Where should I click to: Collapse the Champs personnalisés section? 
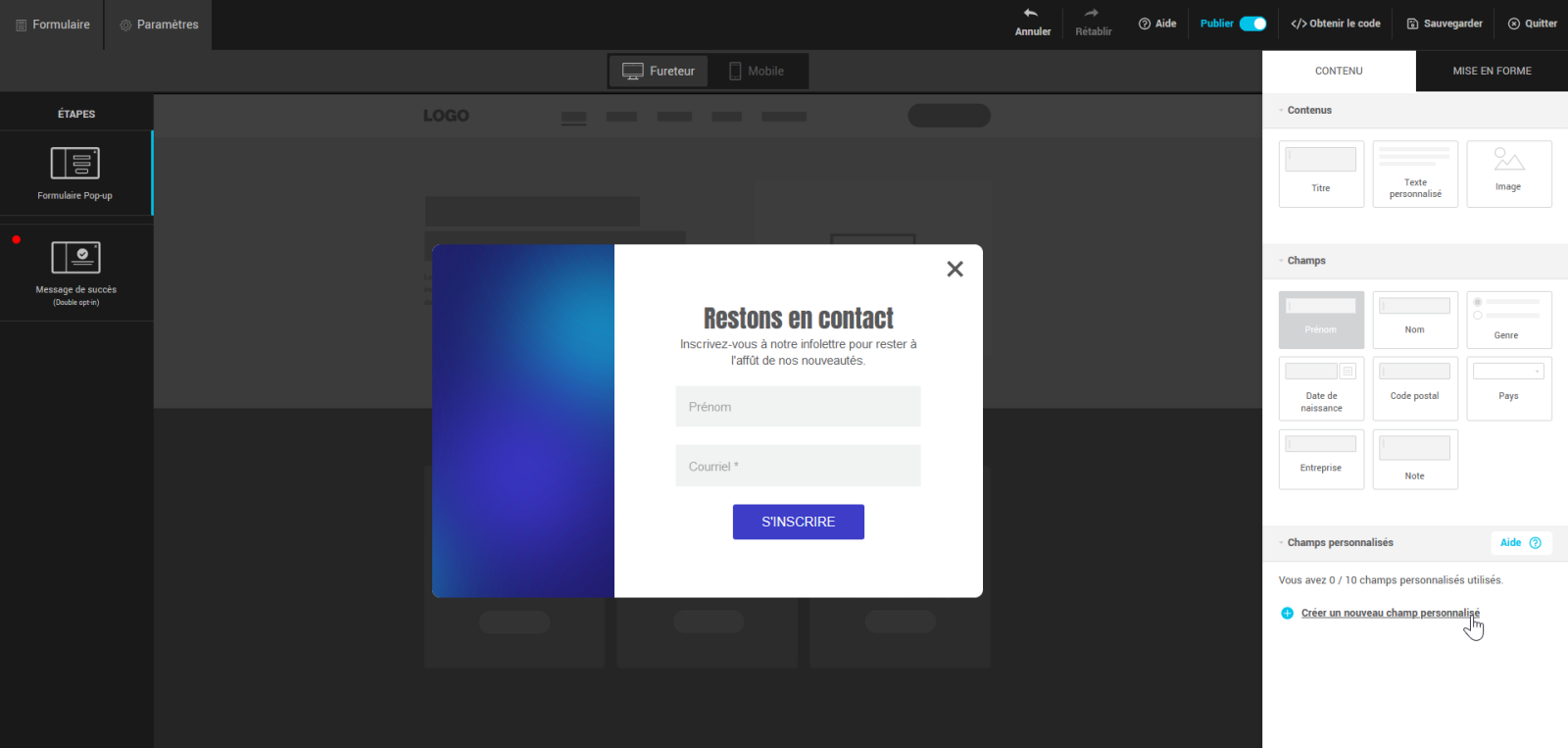pyautogui.click(x=1281, y=543)
